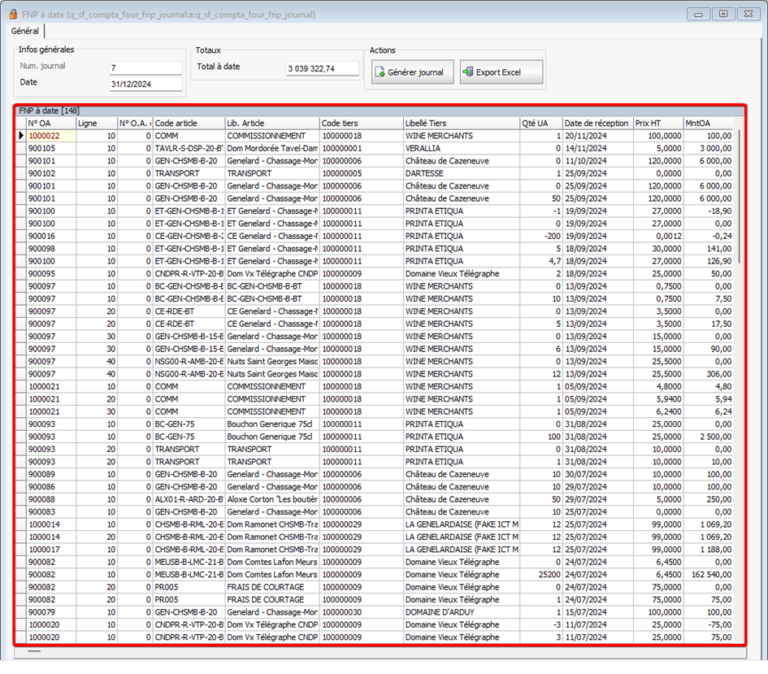Click the Num. journal input field
The height and width of the screenshot is (674, 768).
145,68
